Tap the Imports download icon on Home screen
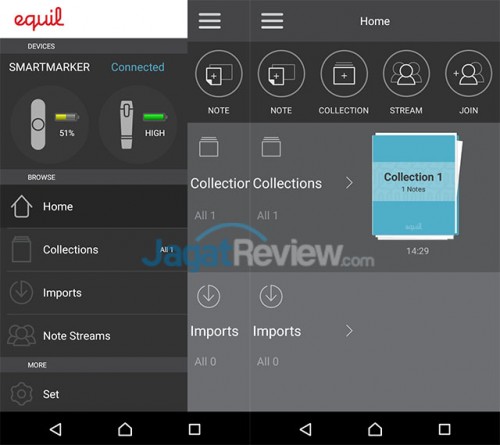Viewport: 500px width, 445px height. 271,296
